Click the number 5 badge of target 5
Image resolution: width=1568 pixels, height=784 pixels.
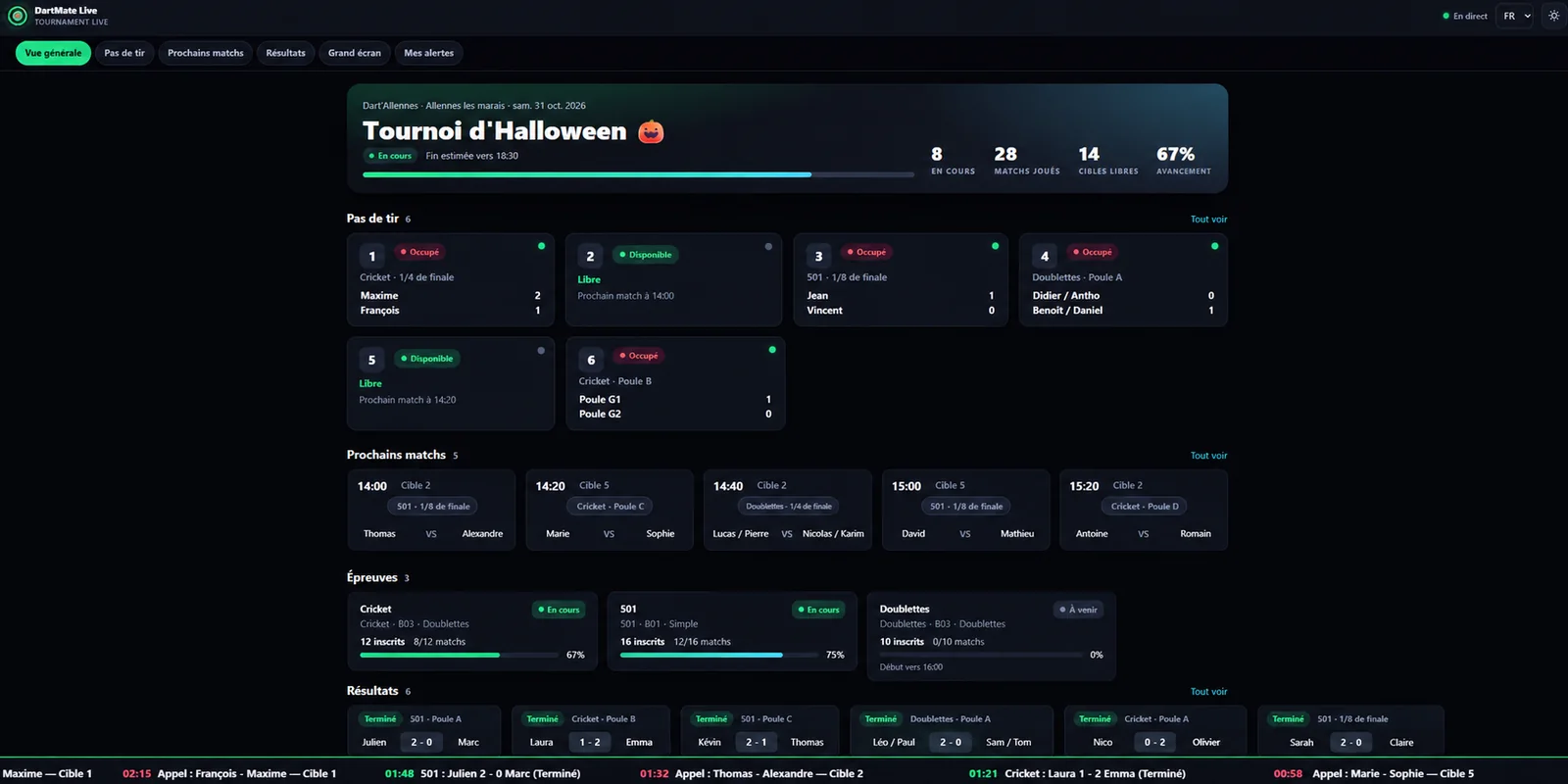coord(371,360)
